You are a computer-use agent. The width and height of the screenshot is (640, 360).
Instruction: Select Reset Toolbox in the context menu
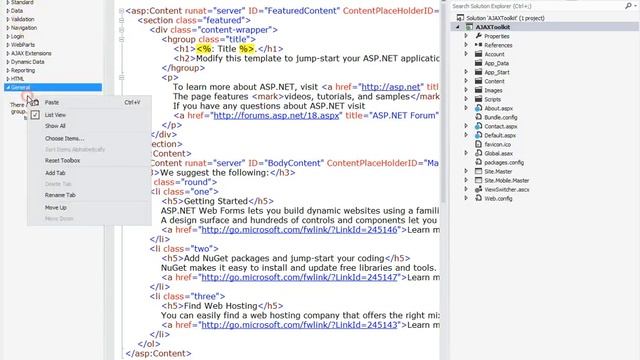(89, 160)
